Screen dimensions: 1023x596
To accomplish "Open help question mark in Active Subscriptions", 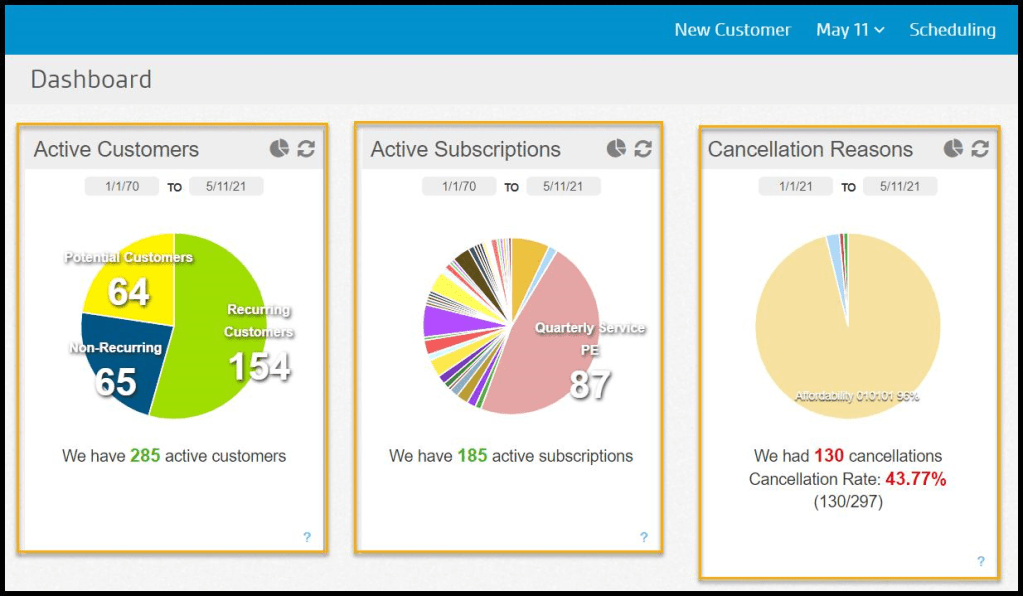I will pos(644,537).
